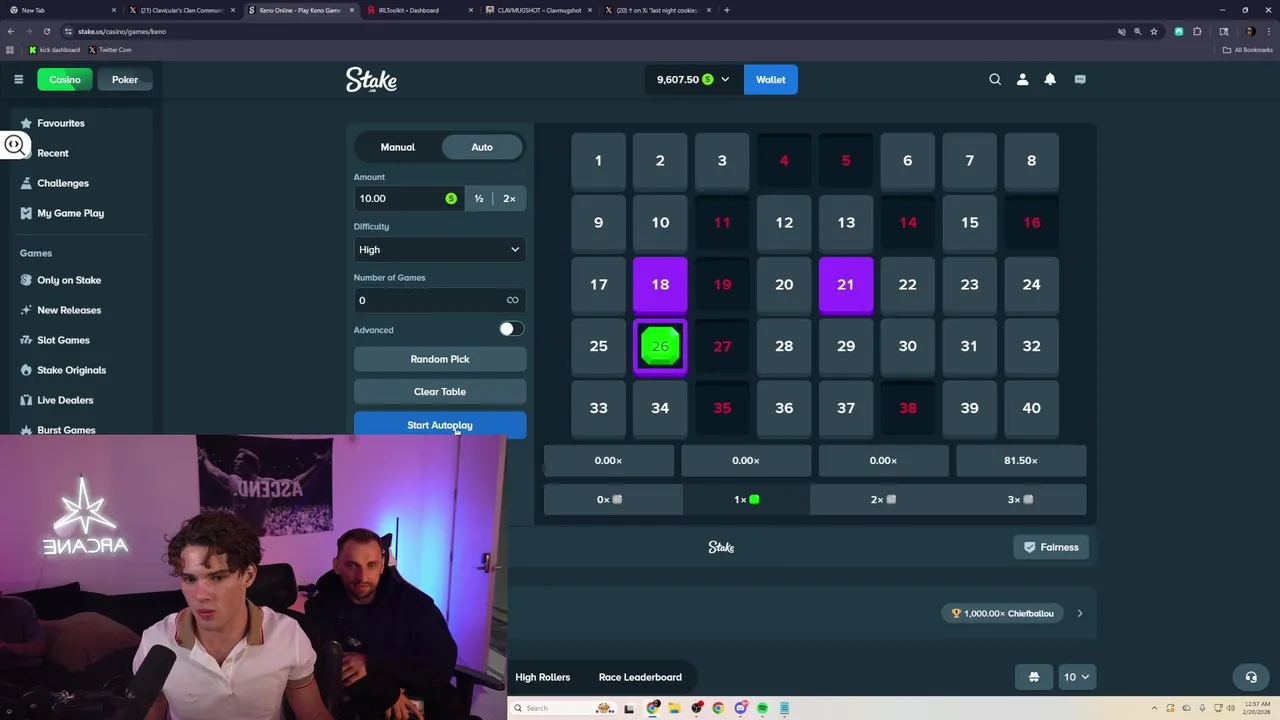Switch to the Poker section
1280x720 pixels.
click(x=125, y=79)
